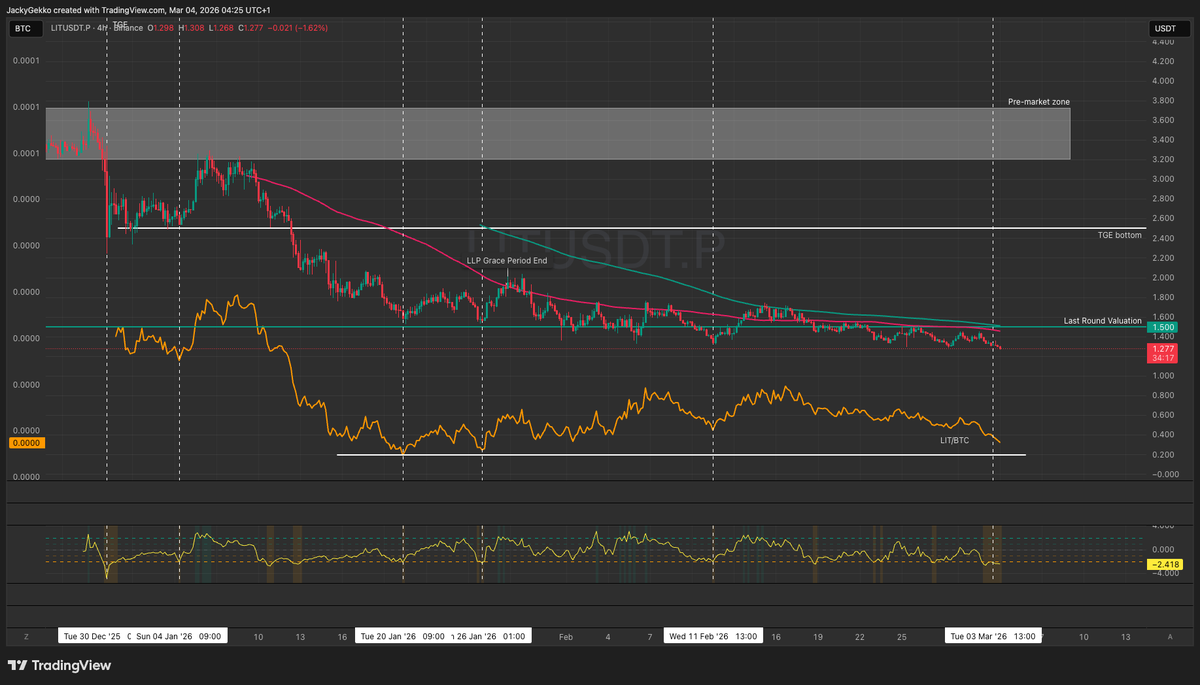Click the green 1.500 price label
The height and width of the screenshot is (685, 1200).
click(1164, 327)
